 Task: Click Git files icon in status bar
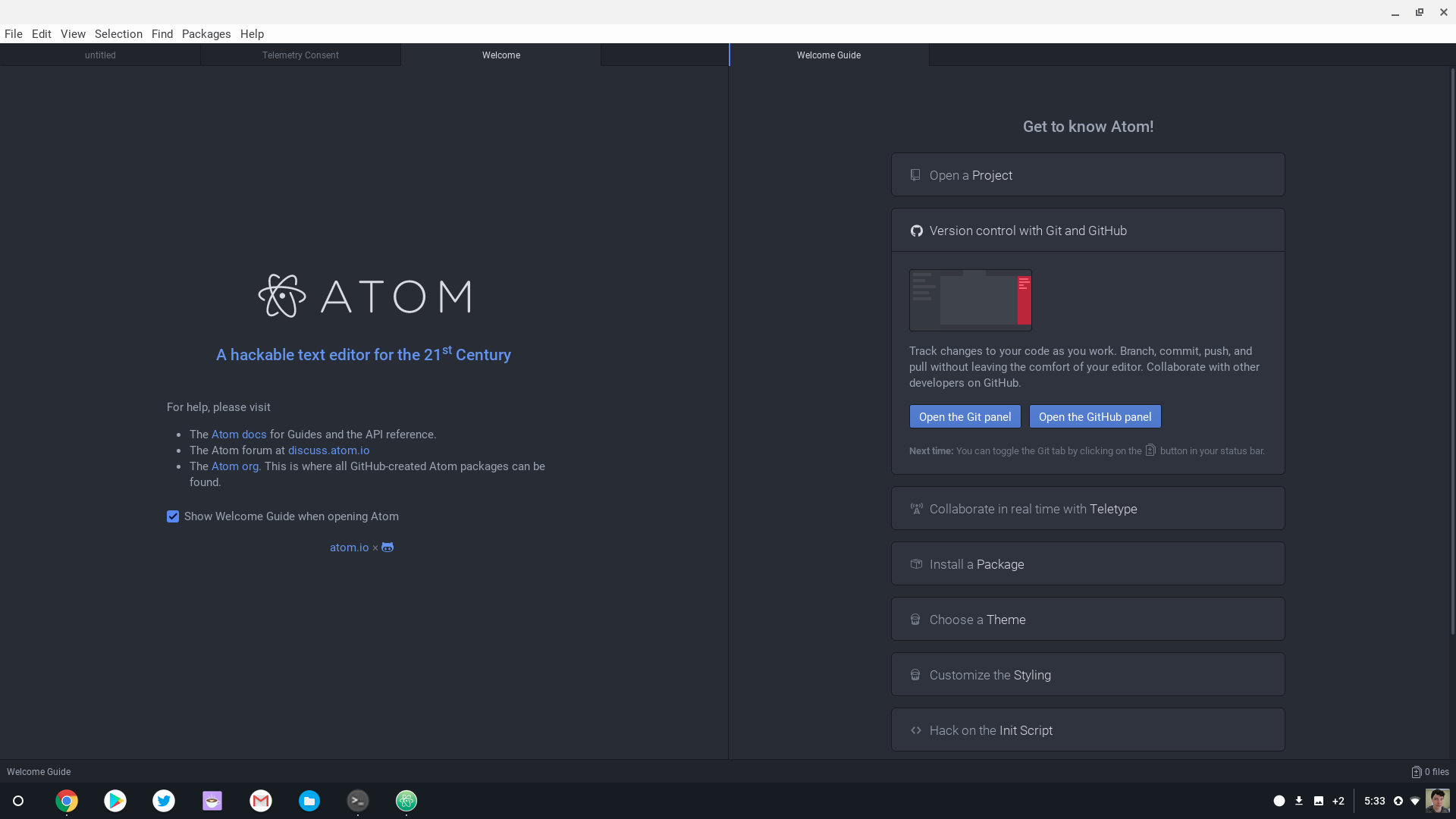point(1416,772)
